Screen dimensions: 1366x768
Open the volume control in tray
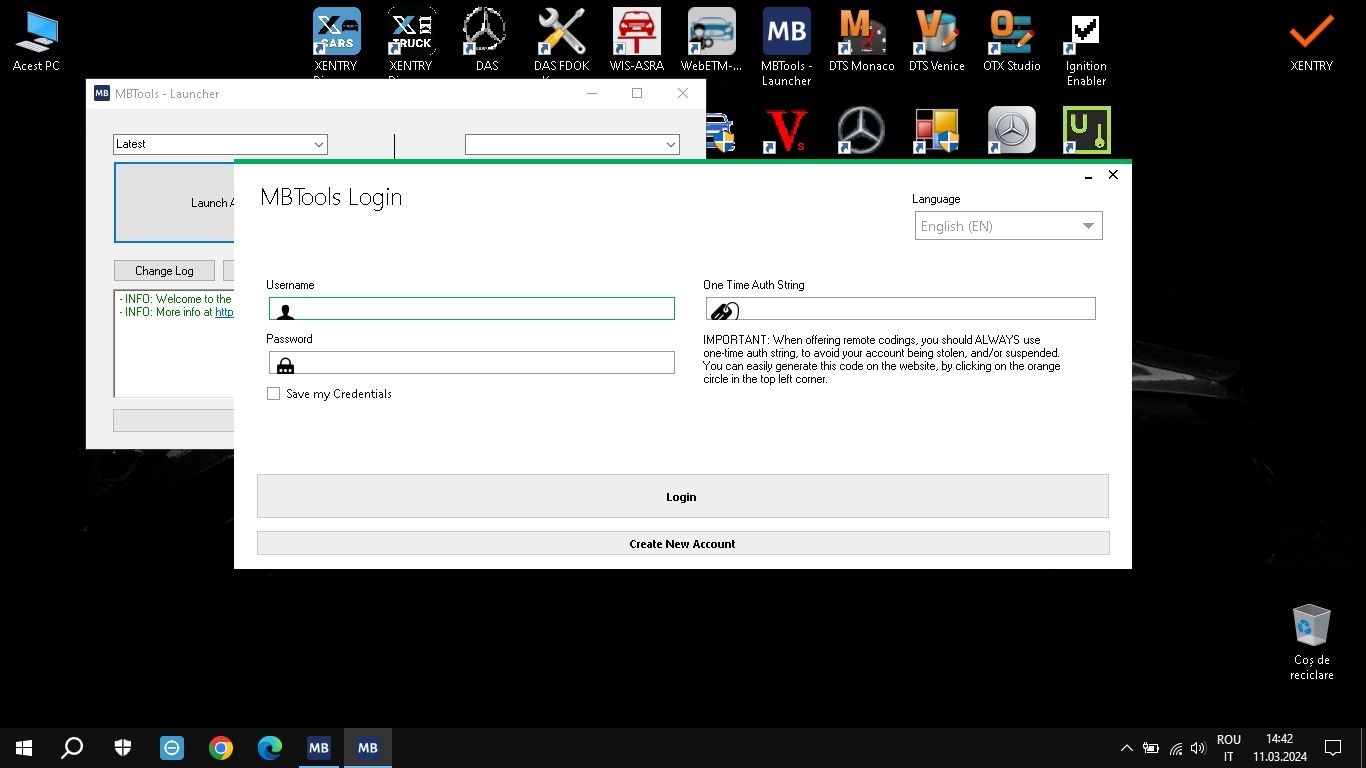point(1198,748)
